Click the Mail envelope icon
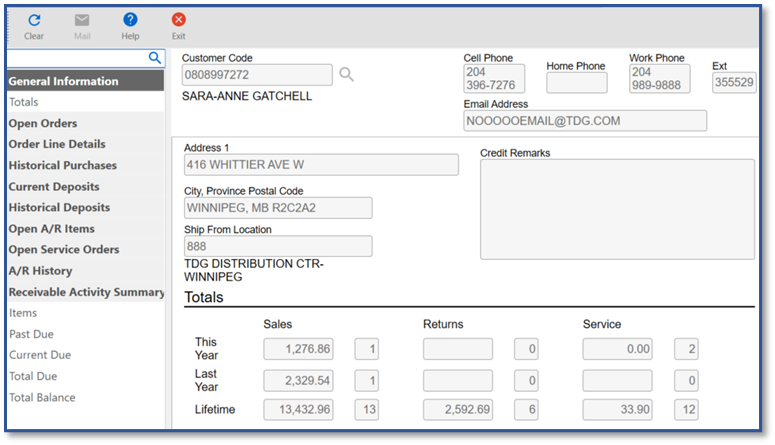Viewport: 775px width, 445px height. pos(82,20)
